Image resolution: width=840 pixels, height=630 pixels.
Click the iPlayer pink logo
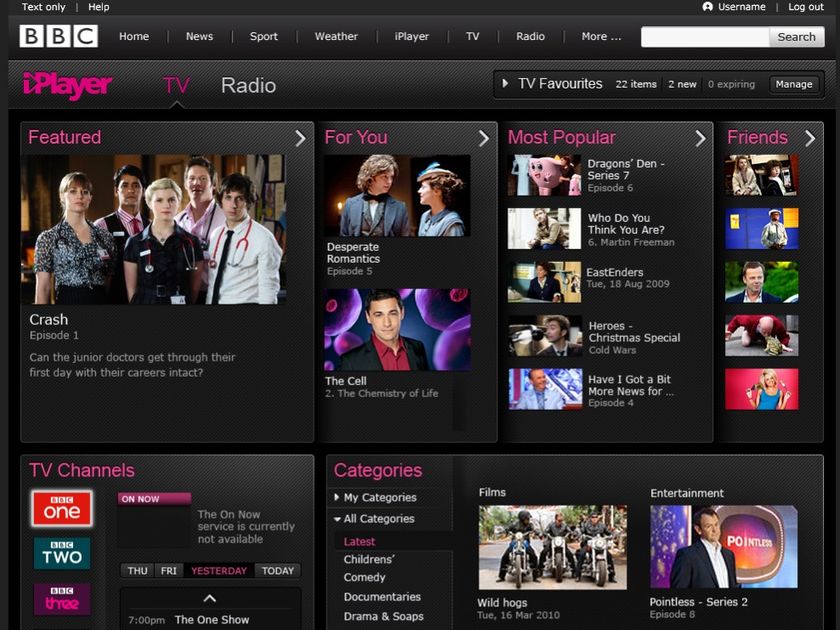point(68,85)
